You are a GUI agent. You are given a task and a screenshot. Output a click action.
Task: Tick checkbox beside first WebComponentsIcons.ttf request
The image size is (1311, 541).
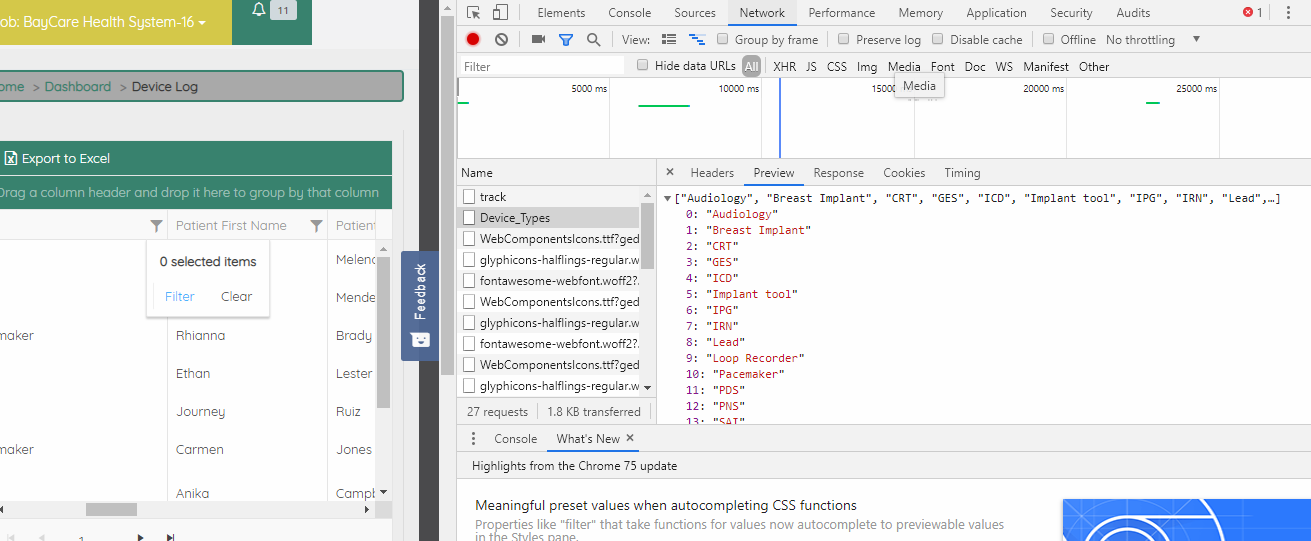[x=468, y=239]
